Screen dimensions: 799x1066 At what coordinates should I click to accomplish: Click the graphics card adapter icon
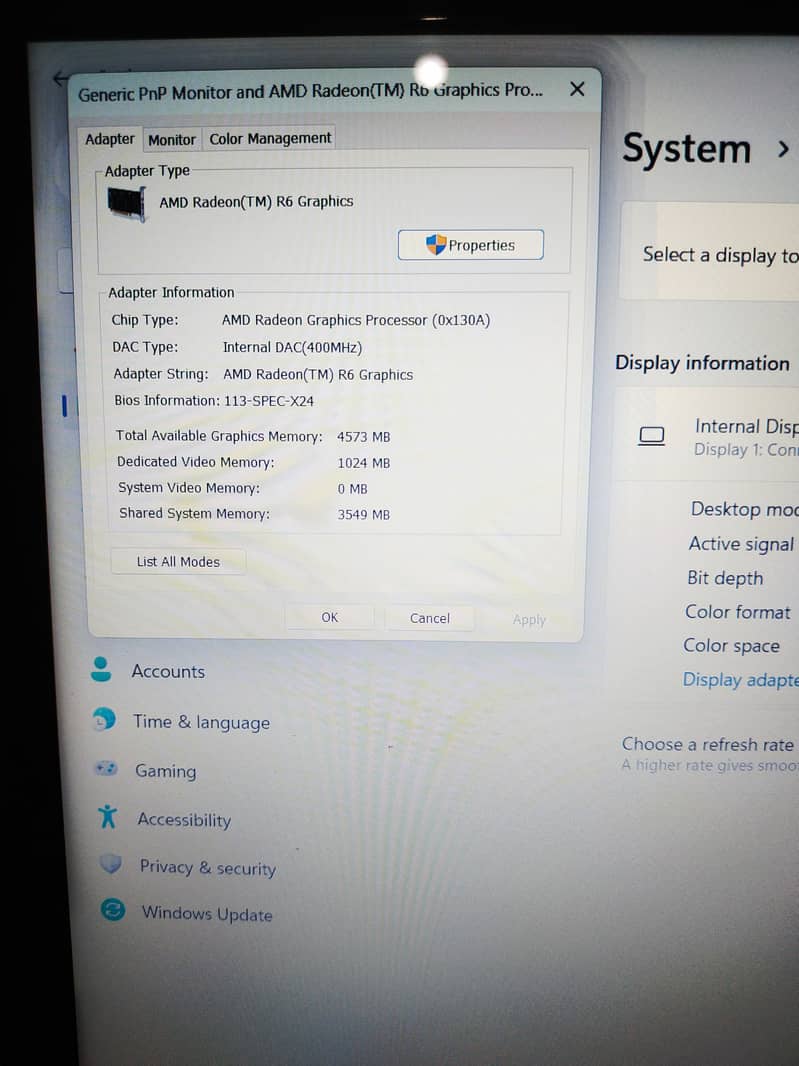pos(127,203)
